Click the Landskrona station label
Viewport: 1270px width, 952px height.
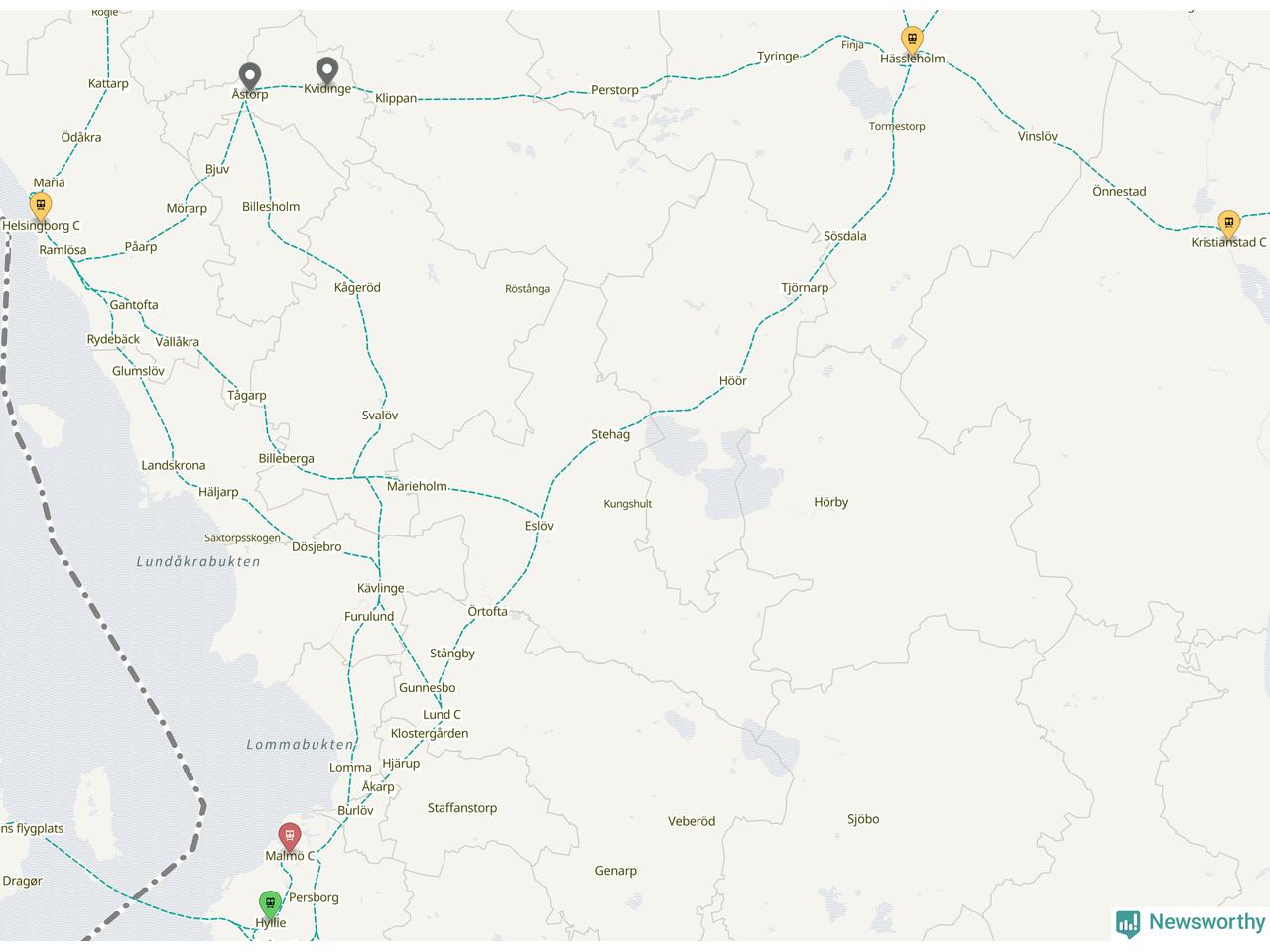point(174,465)
